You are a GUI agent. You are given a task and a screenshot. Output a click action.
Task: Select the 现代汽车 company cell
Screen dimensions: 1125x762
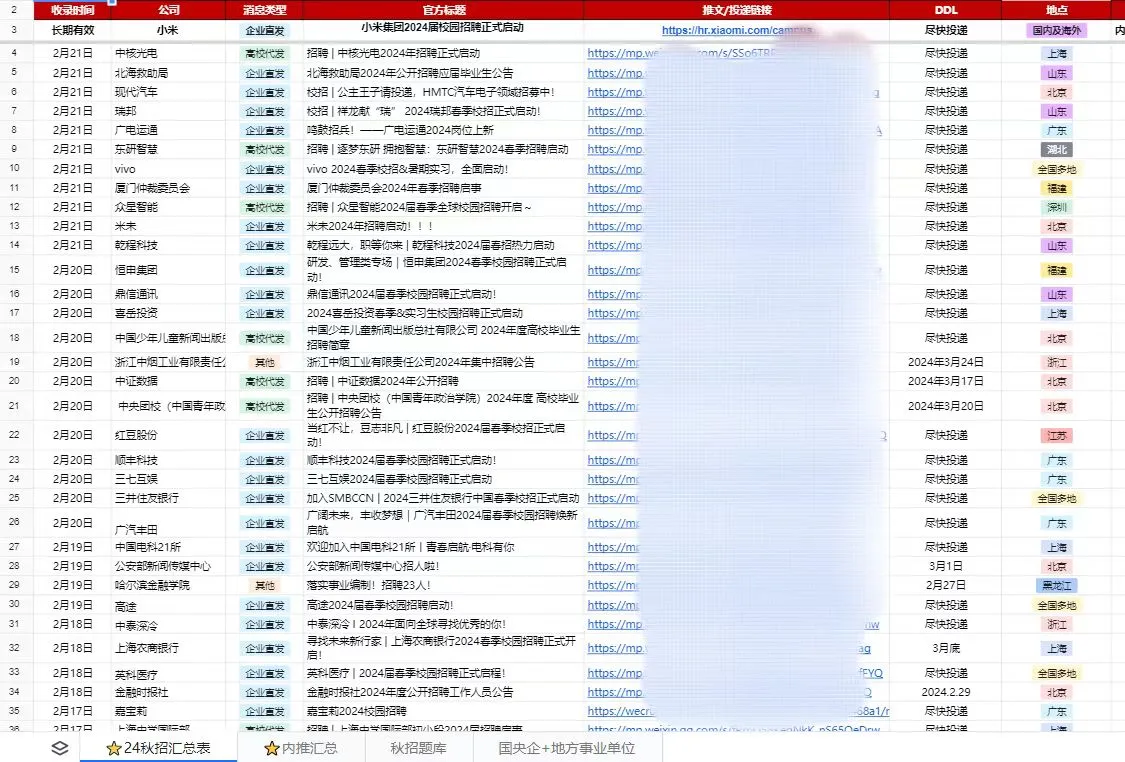click(169, 92)
